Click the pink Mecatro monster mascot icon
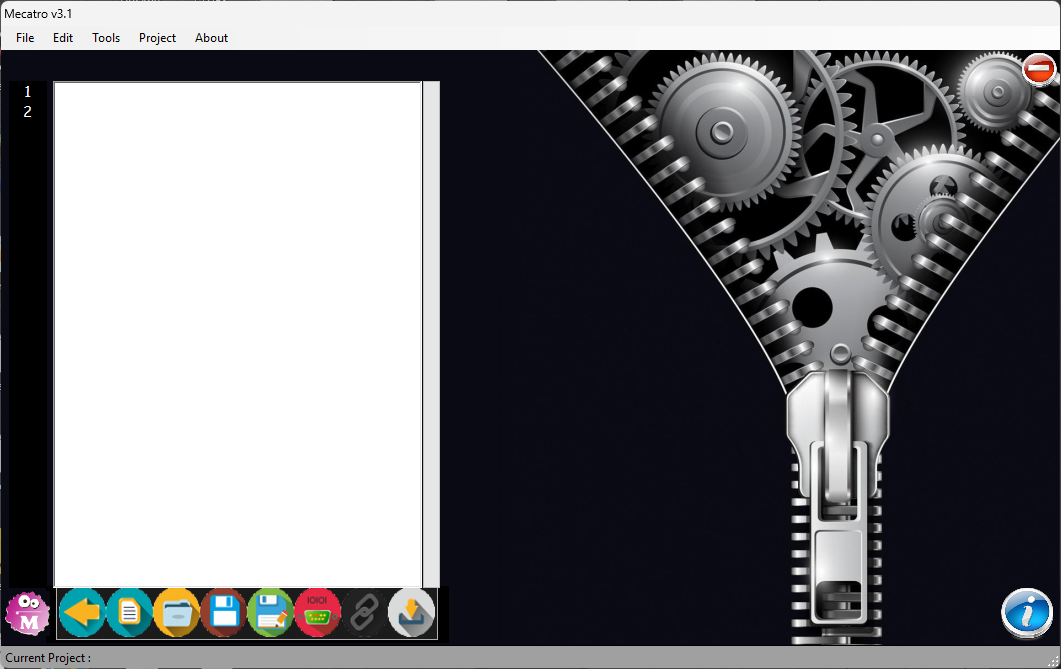The width and height of the screenshot is (1061, 669). point(28,613)
